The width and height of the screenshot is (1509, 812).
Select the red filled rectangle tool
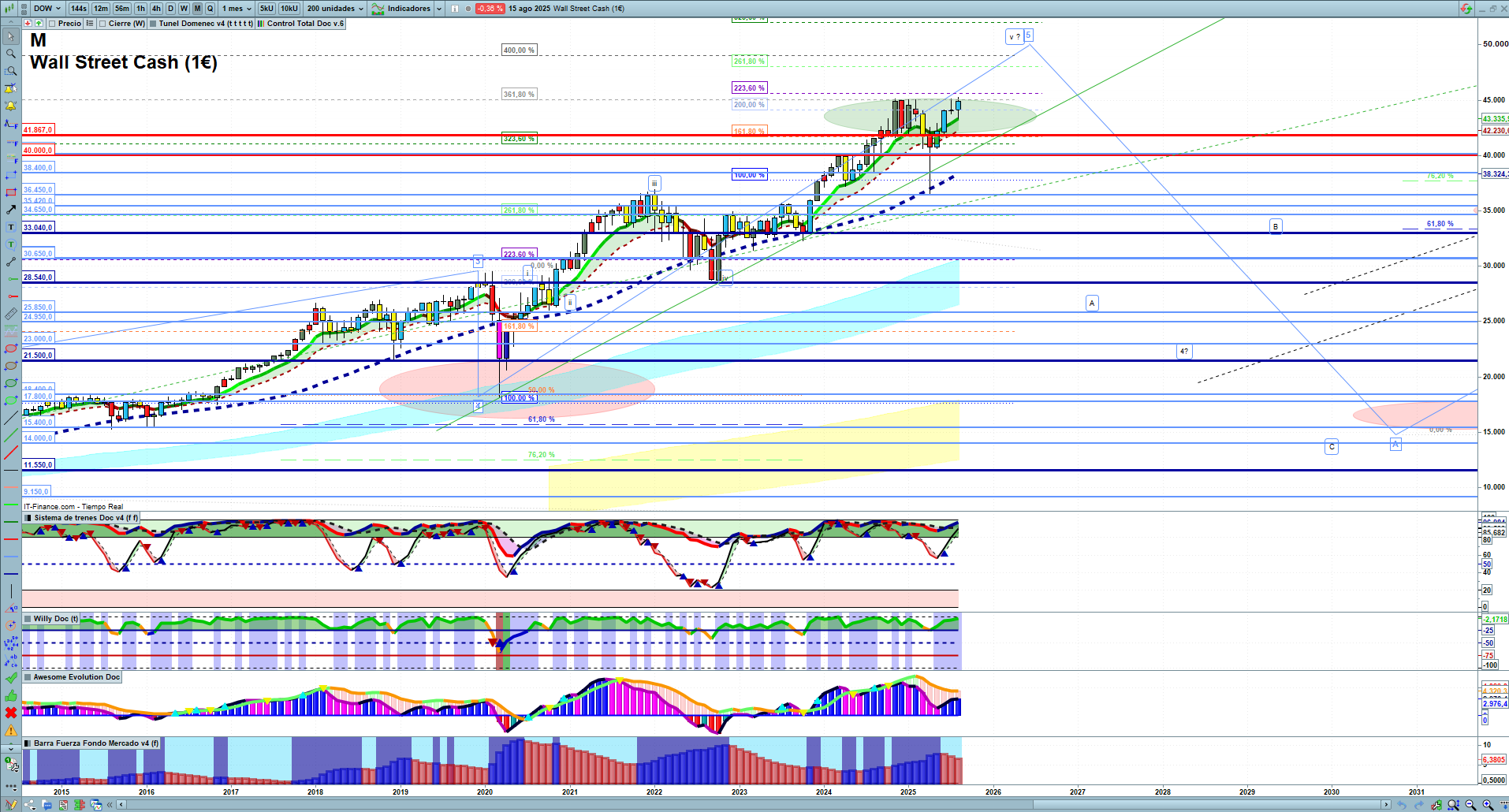11,192
